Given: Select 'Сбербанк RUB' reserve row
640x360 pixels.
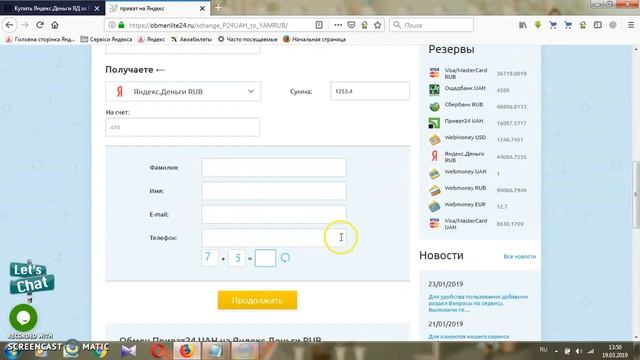Looking at the screenshot, I should (479, 106).
